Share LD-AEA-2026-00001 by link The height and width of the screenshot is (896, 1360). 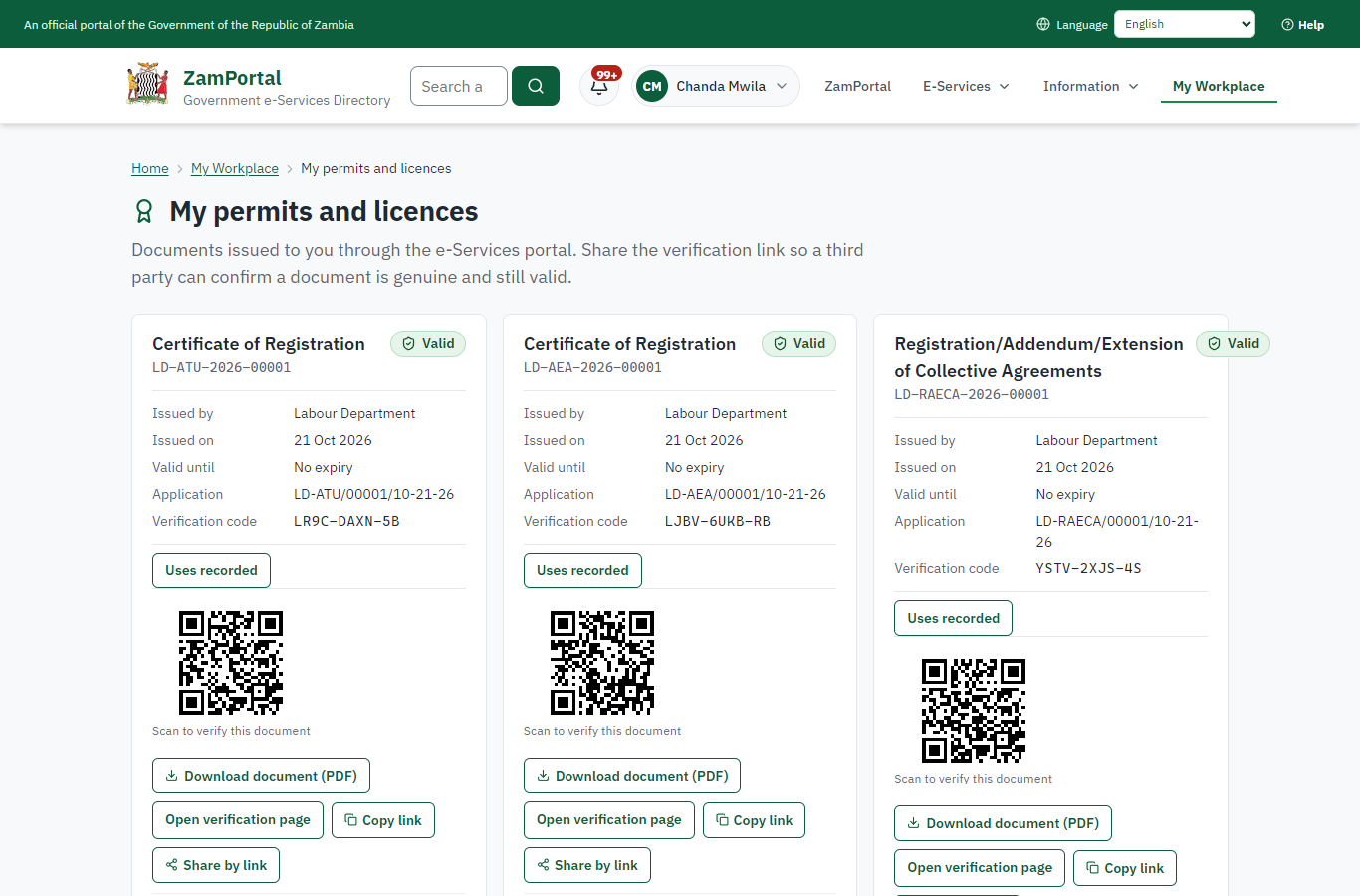[x=587, y=865]
